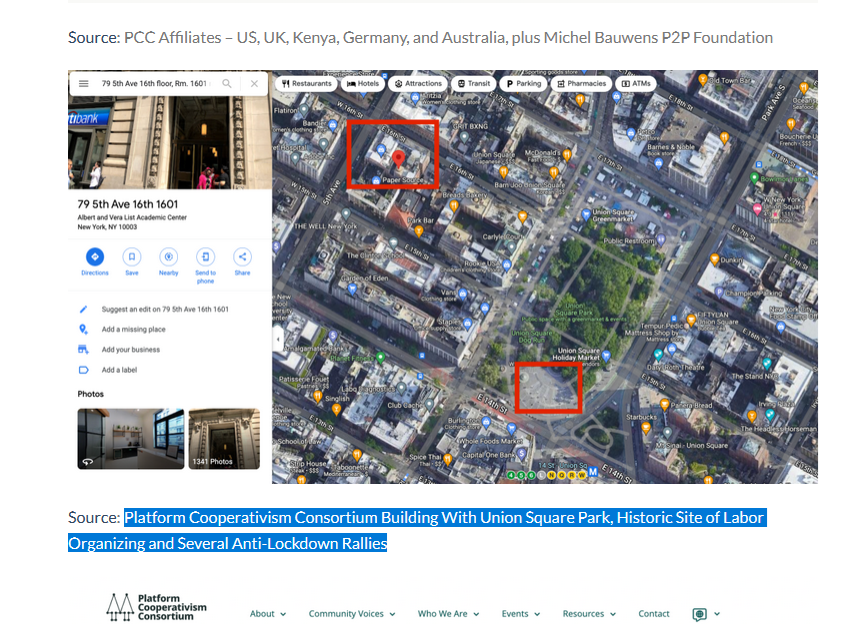Screen dimensions: 845x624
Task: Click the Dunkin map marker
Action: (715, 259)
